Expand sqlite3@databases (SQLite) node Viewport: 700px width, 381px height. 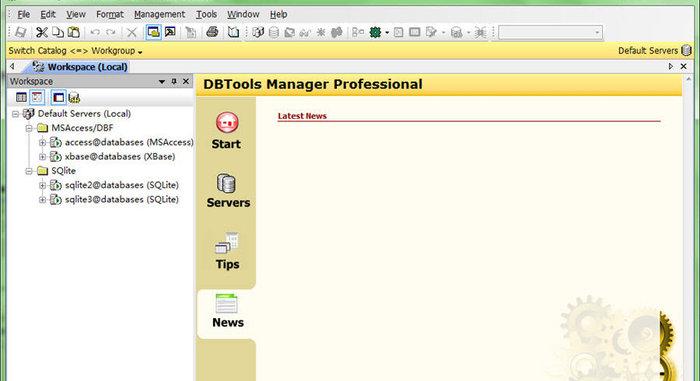point(42,200)
